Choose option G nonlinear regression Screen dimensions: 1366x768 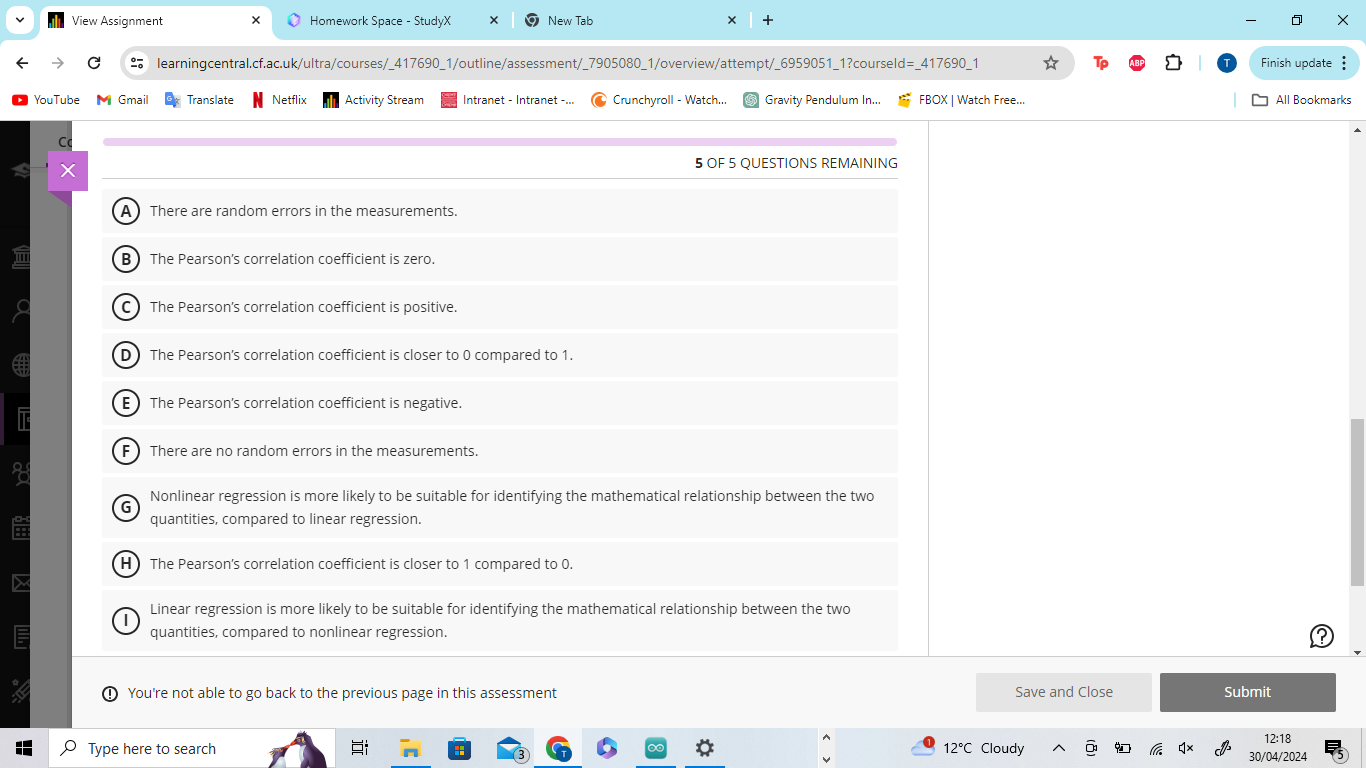(125, 508)
